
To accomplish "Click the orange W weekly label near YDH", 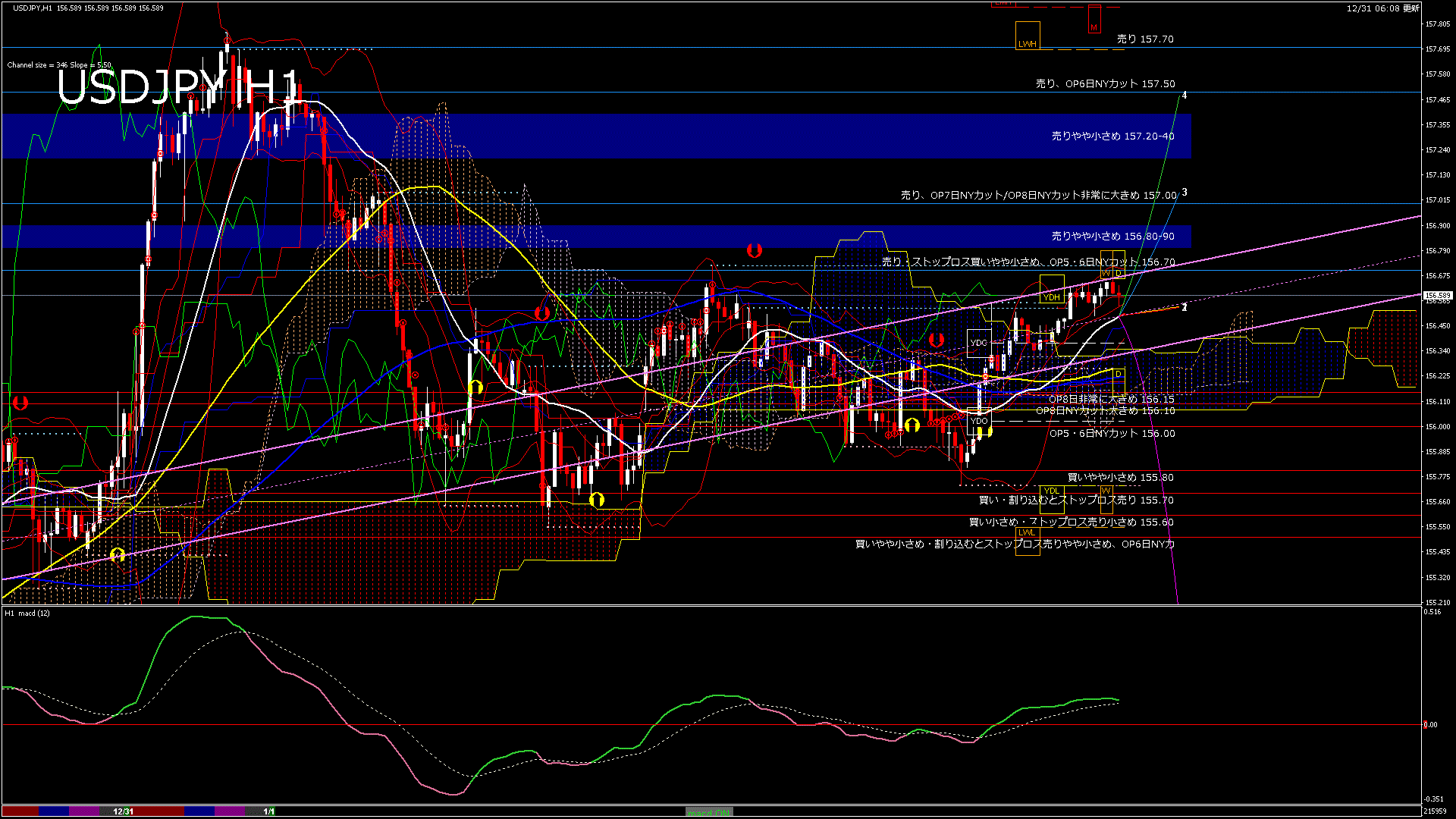I will coord(1106,273).
